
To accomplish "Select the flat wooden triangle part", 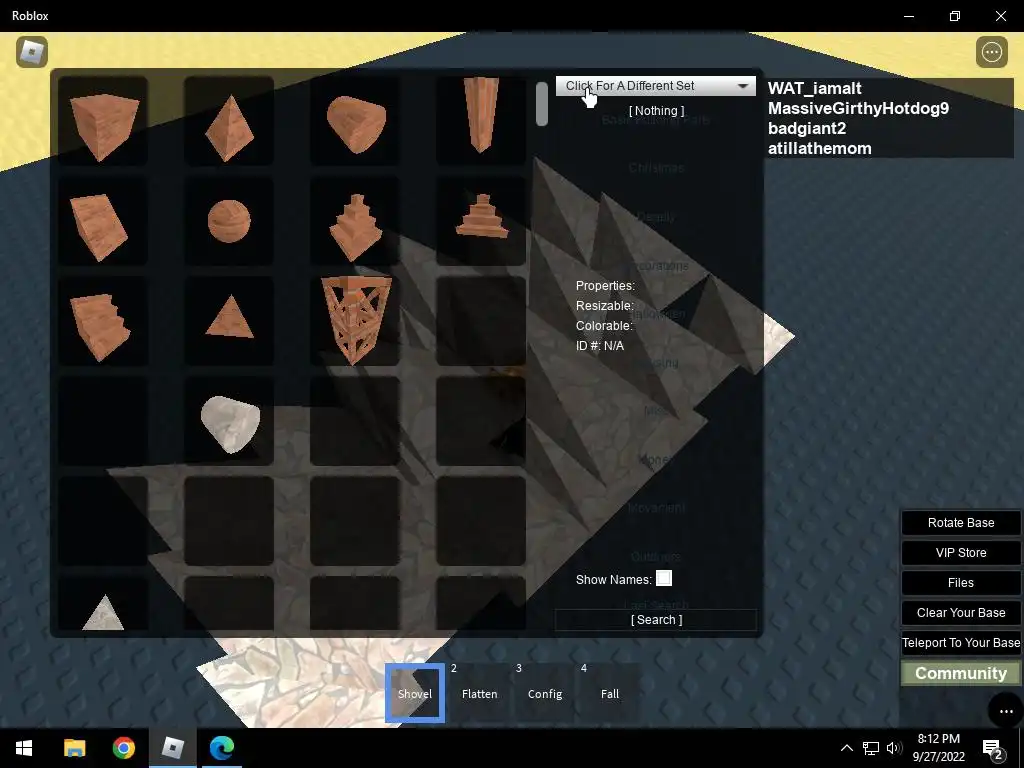I will (x=229, y=321).
